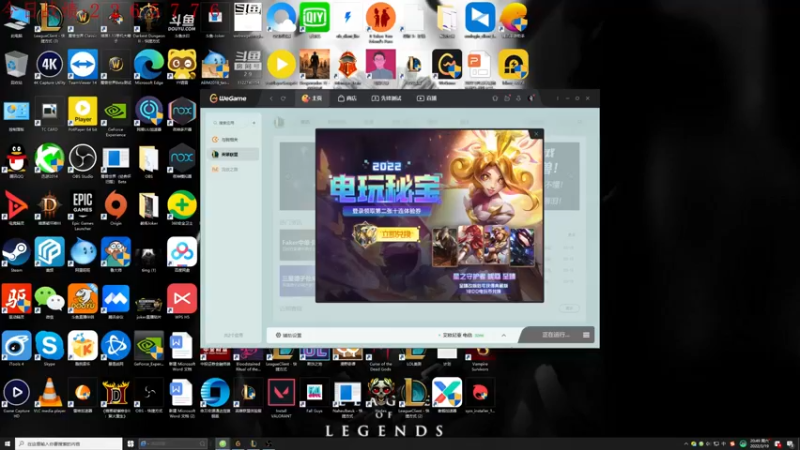Open Control Panel desktop icon
800x450 pixels.
(x=16, y=114)
